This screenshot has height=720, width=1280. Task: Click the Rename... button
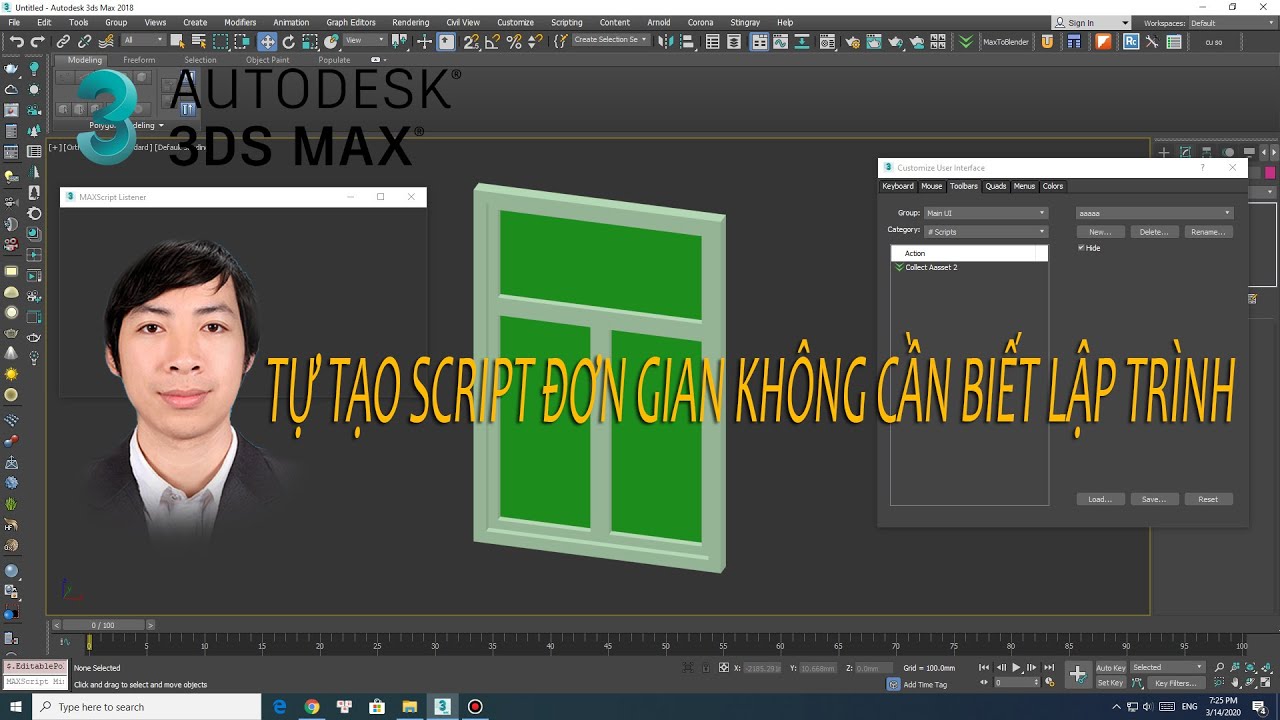pyautogui.click(x=1208, y=232)
